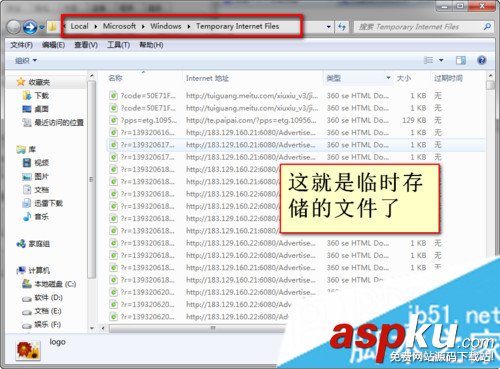Screen dimensions: 500x369
Task: Click the te.paipai.com address cell
Action: pyautogui.click(x=251, y=120)
